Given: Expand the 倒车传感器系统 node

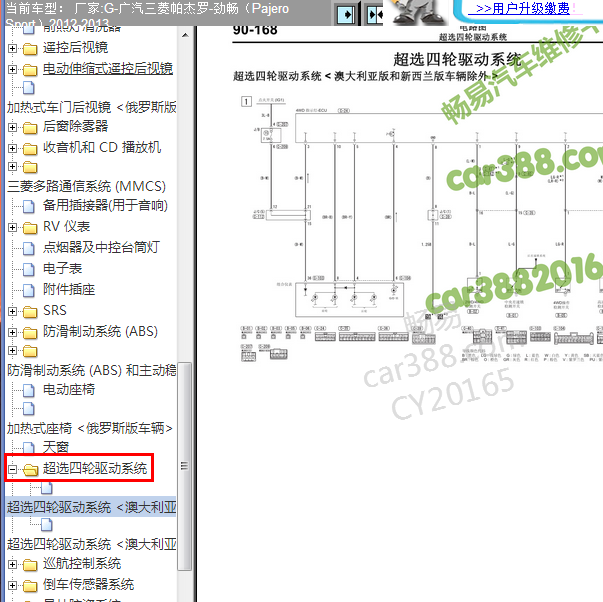Looking at the screenshot, I should point(12,585).
